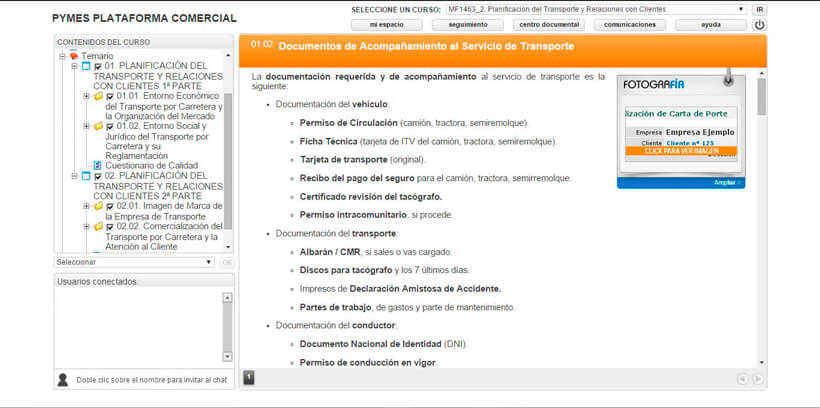Click the blue module icon of section 02
Image resolution: width=820 pixels, height=408 pixels.
pos(86,176)
